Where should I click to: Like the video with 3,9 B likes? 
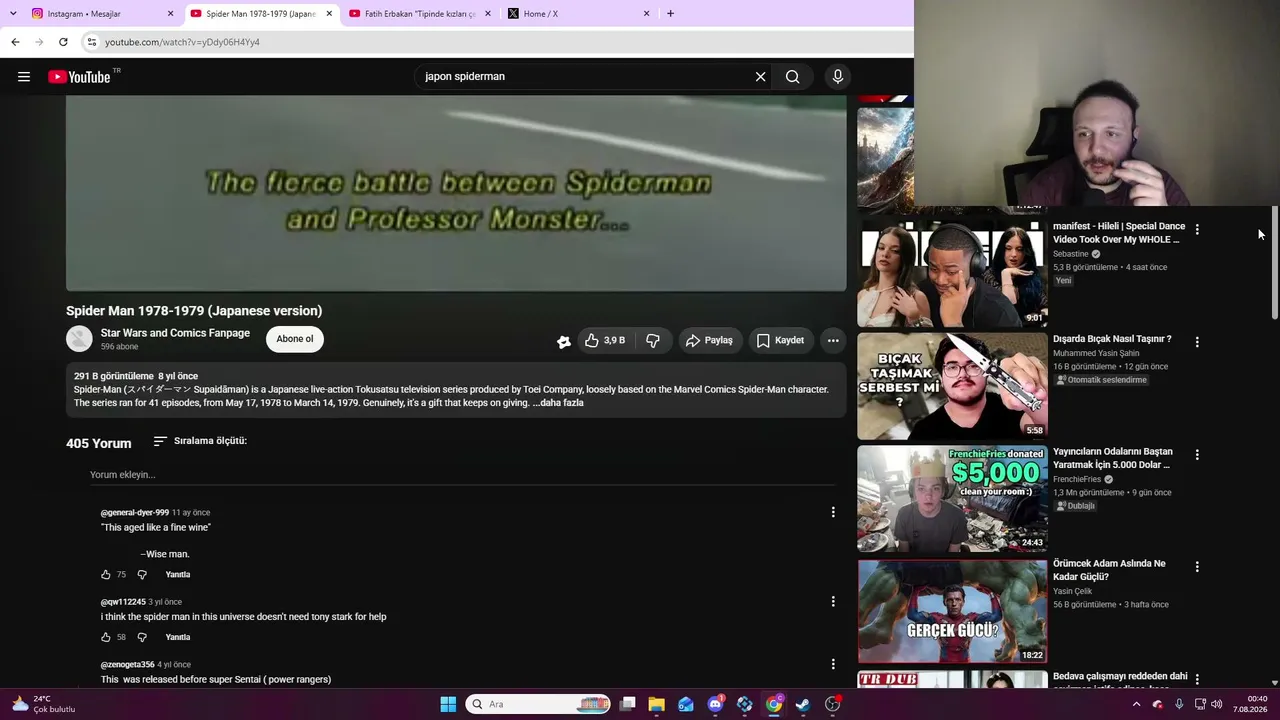606,341
